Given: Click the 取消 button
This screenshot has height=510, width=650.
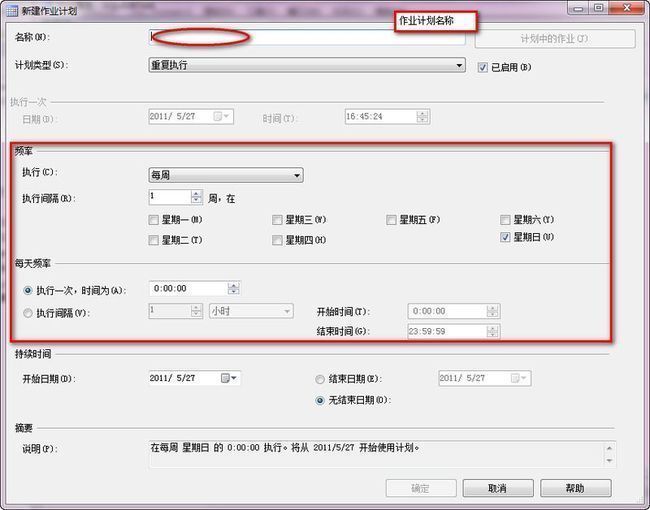Looking at the screenshot, I should coord(498,488).
